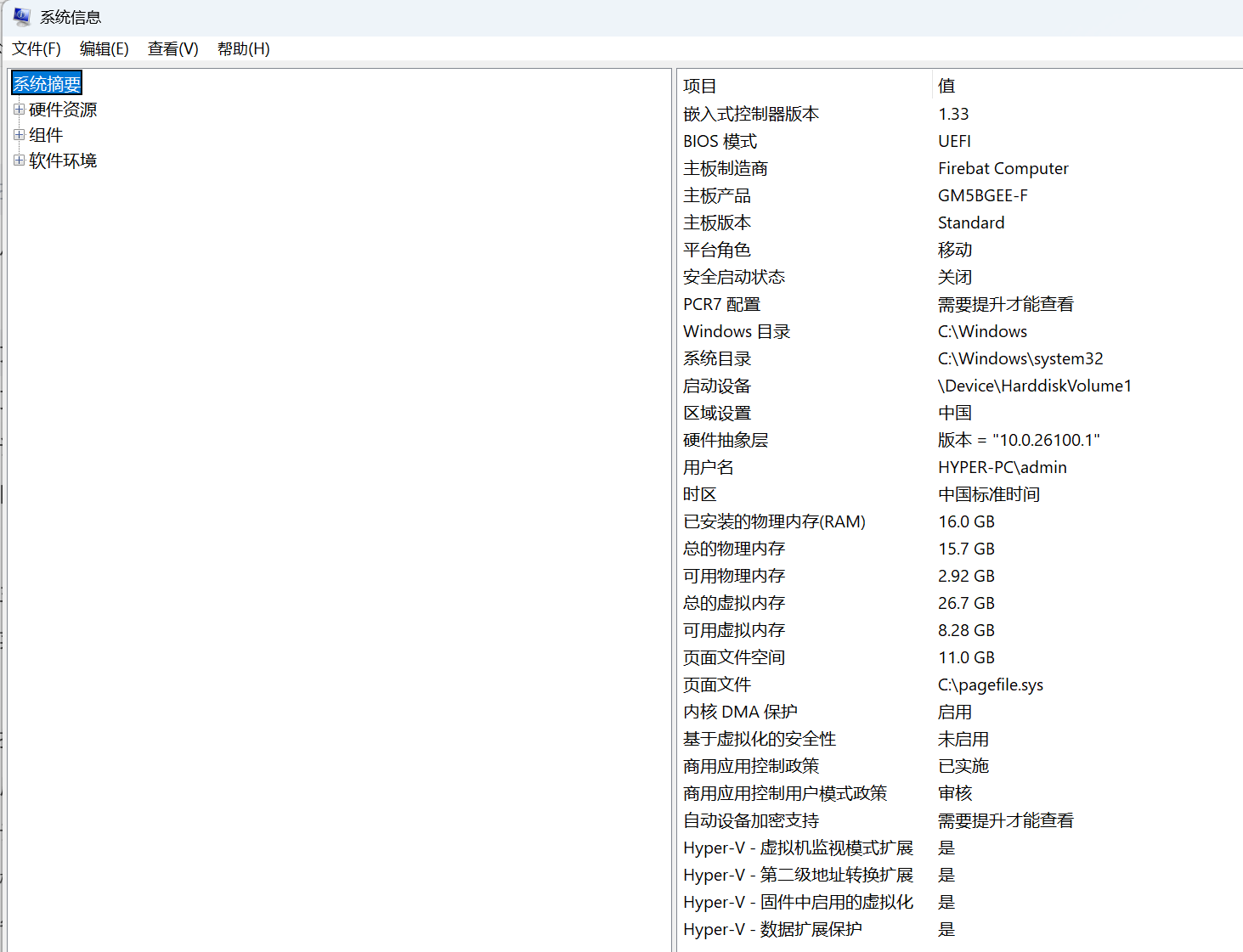1243x952 pixels.
Task: Click the 关闭 secure boot value
Action: (x=955, y=277)
